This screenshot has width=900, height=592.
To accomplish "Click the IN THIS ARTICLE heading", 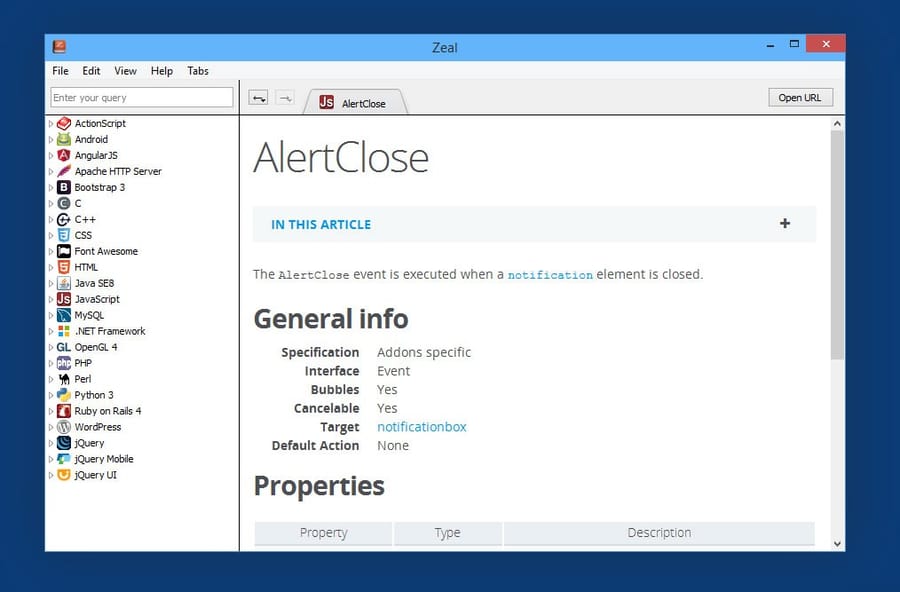I will click(x=321, y=225).
